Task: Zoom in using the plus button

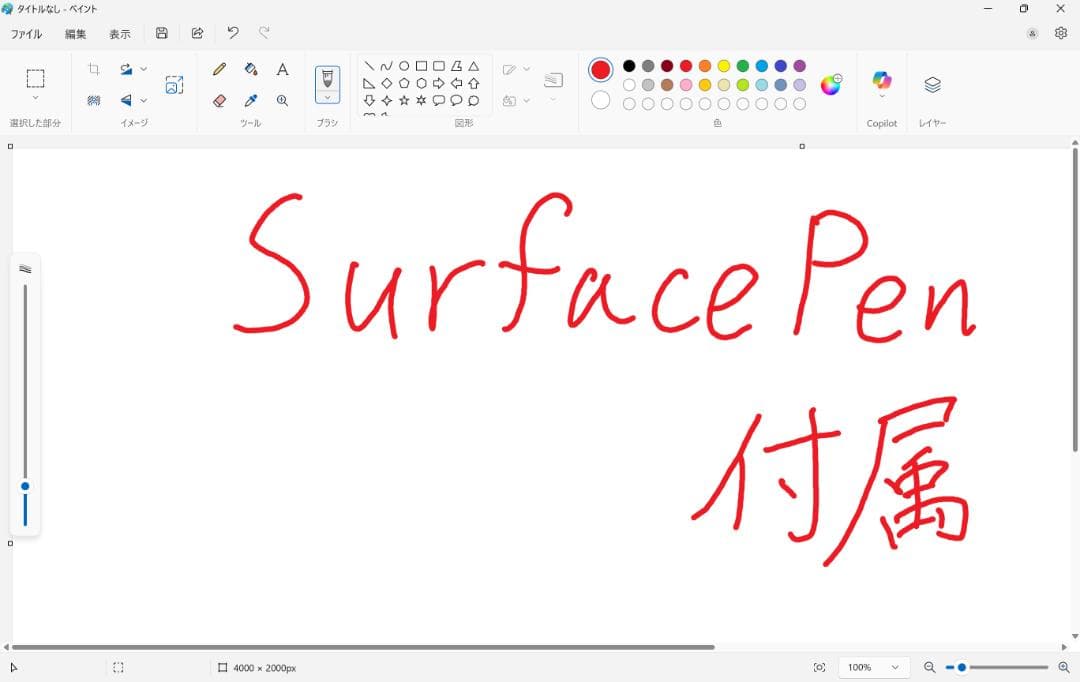Action: point(1064,667)
